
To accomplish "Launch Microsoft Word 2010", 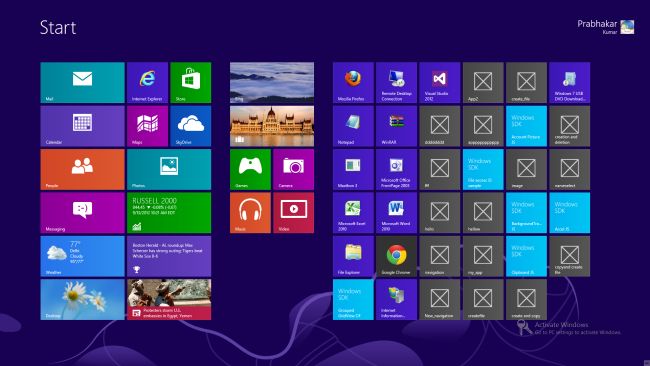I will pyautogui.click(x=396, y=213).
